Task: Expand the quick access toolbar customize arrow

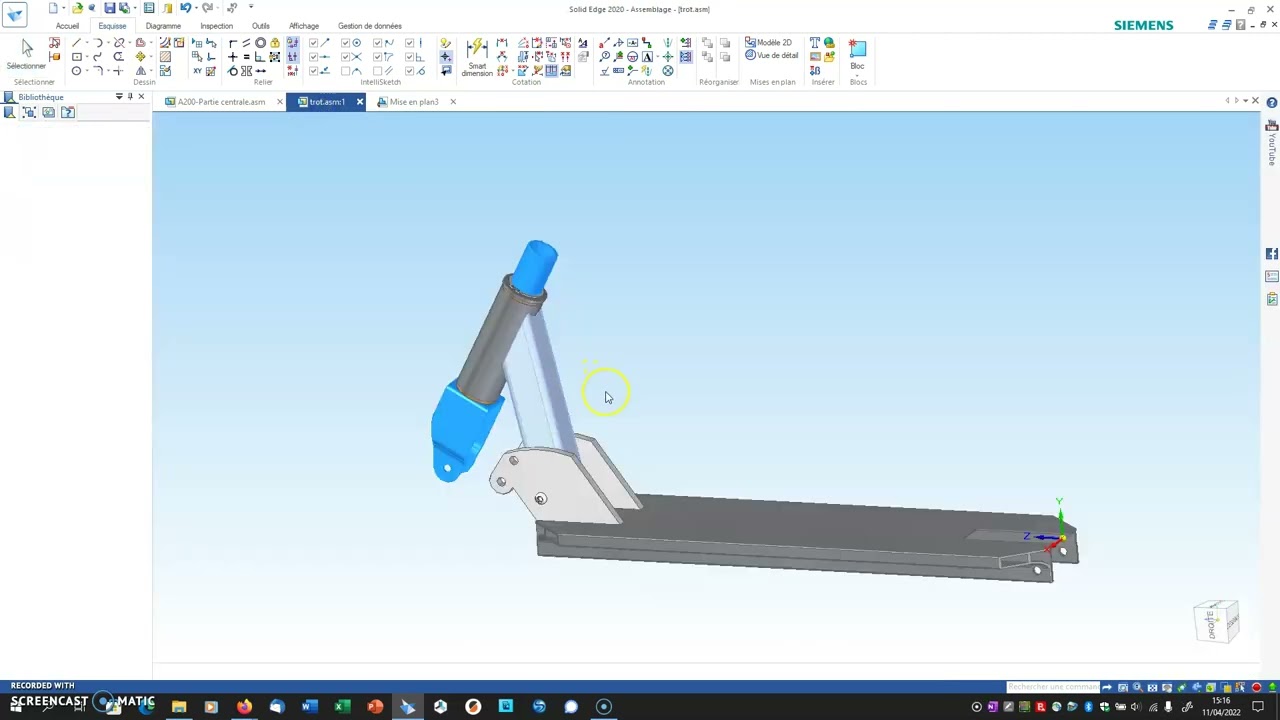Action: pyautogui.click(x=251, y=6)
